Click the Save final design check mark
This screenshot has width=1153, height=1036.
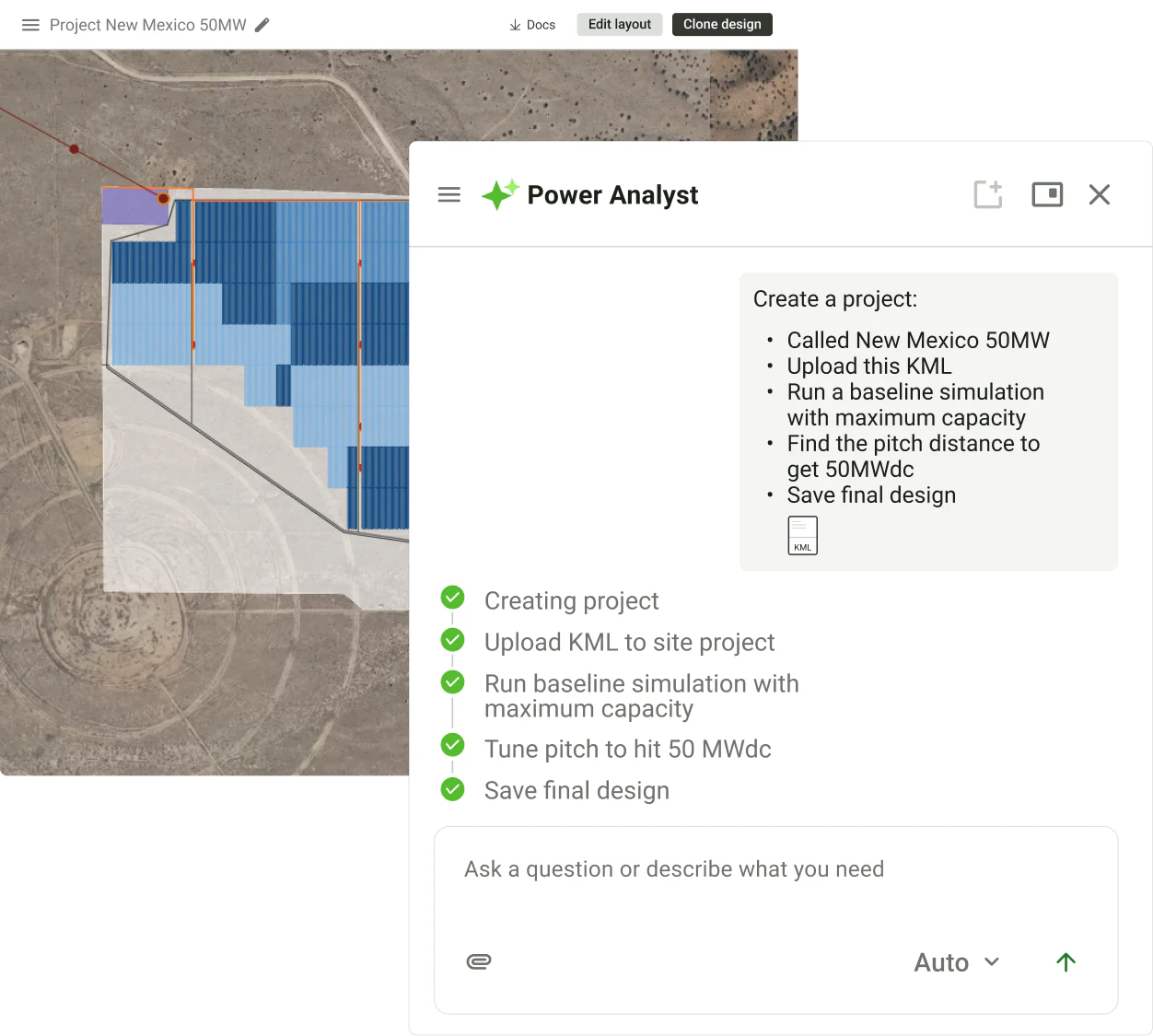(x=452, y=789)
